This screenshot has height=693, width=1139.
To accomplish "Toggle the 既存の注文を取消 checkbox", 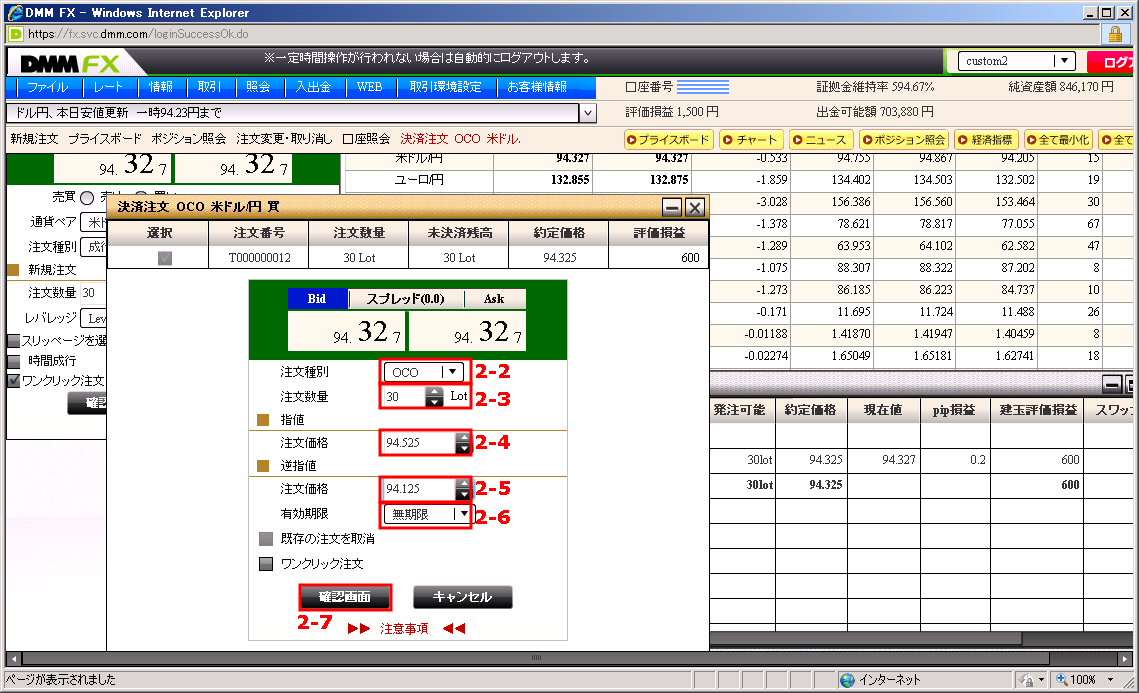I will 266,539.
